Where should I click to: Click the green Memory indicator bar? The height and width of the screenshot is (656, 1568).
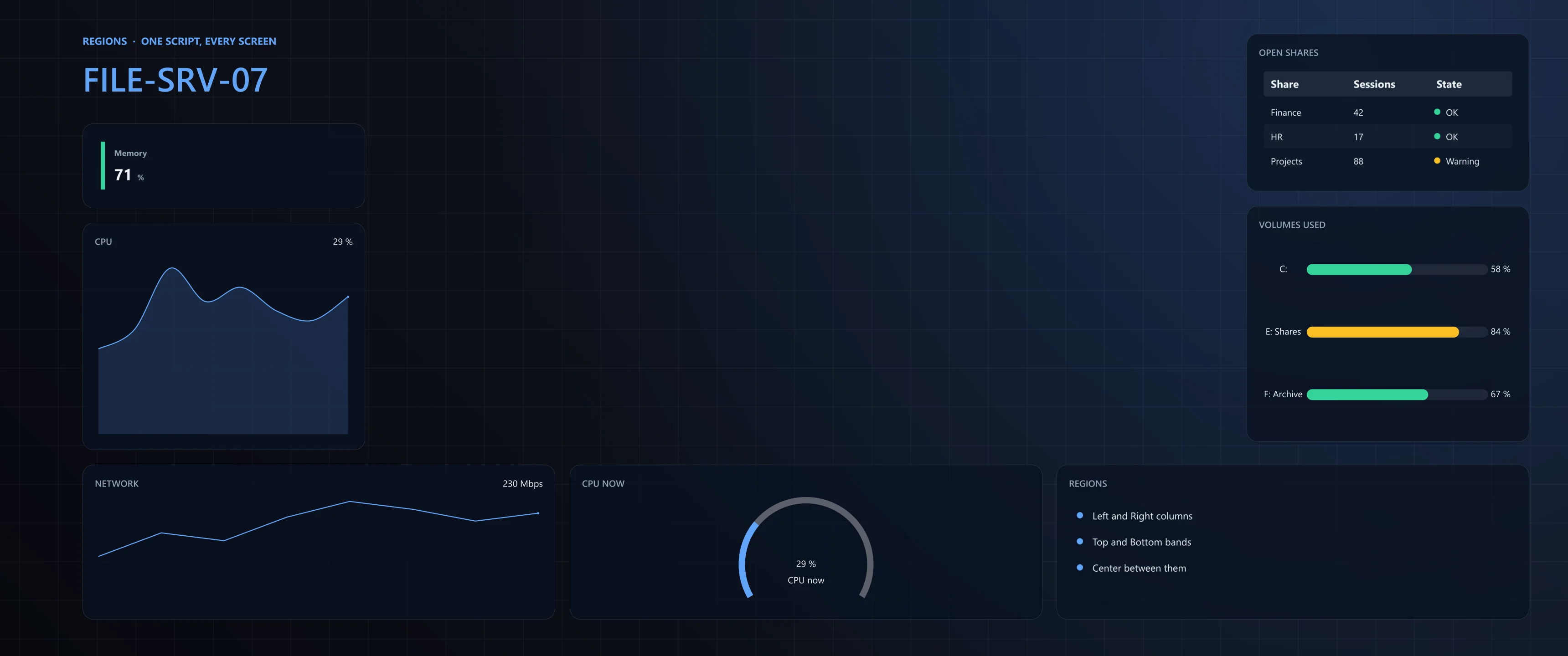(103, 165)
